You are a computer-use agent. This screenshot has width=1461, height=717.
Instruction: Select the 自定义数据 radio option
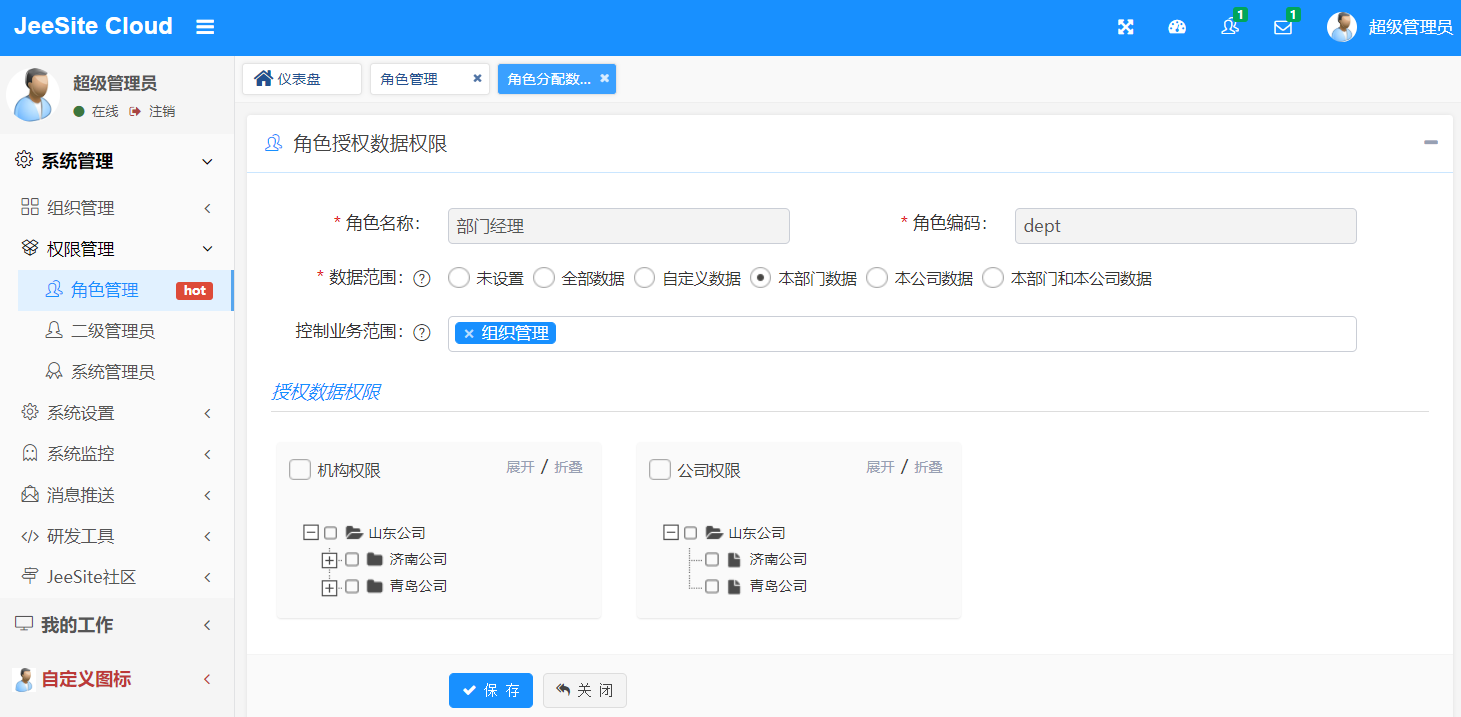tap(645, 278)
